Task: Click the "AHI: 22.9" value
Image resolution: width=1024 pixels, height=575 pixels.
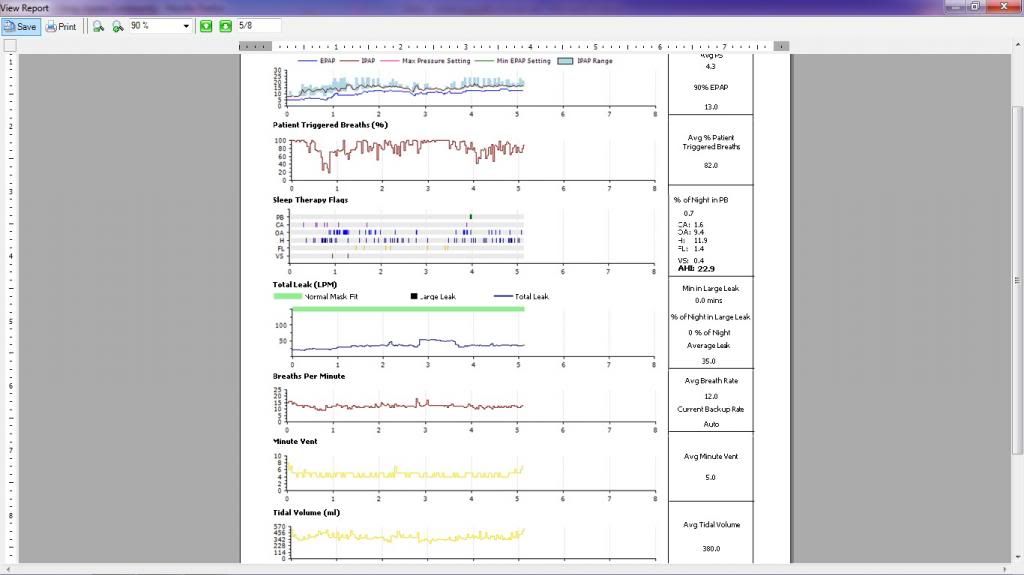Action: (x=696, y=269)
